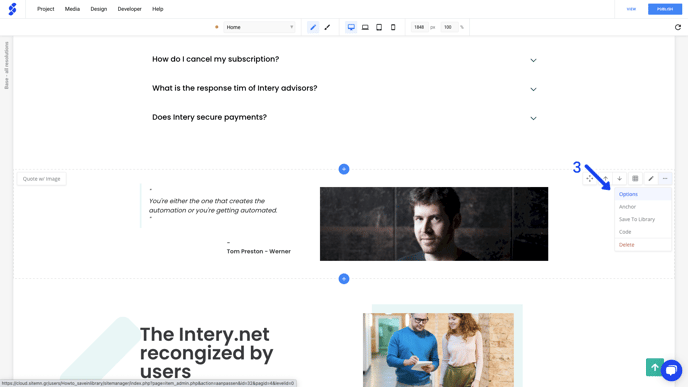Choose Delete in the block menu
The image size is (688, 387).
(643, 245)
